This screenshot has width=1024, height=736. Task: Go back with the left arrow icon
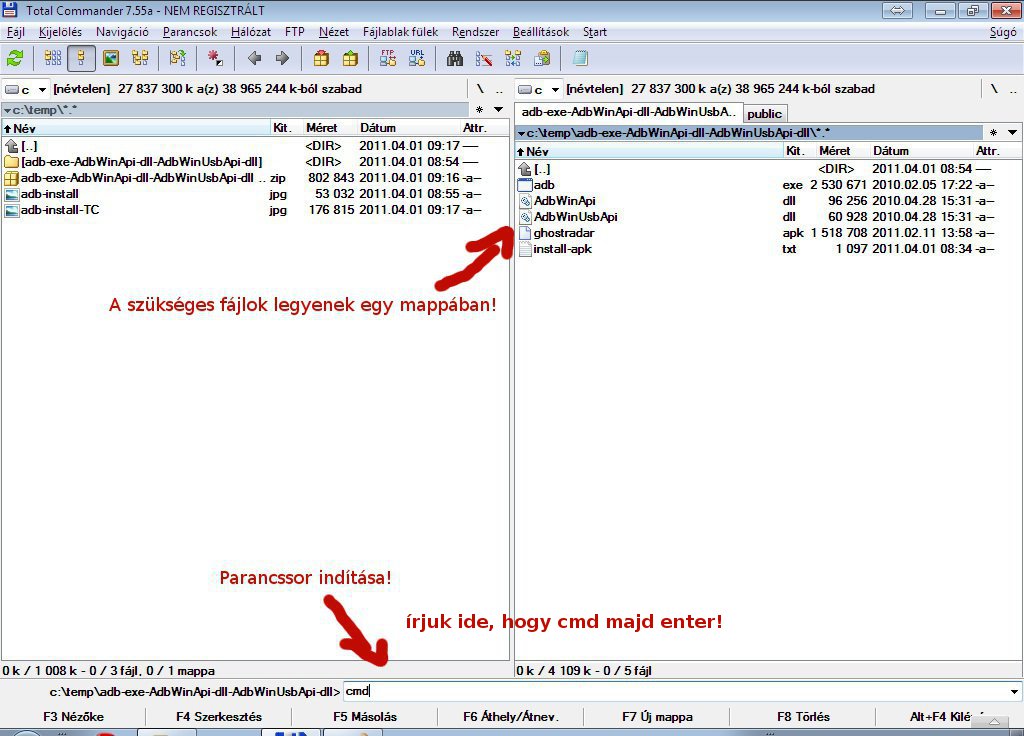255,59
